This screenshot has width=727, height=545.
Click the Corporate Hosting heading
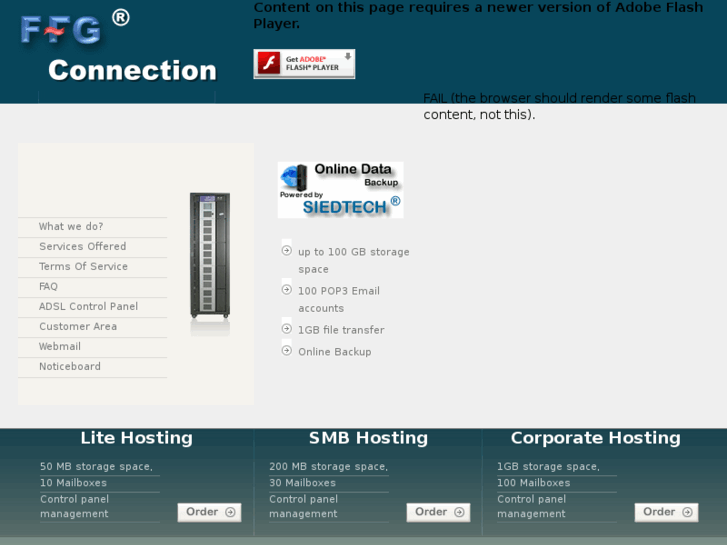pyautogui.click(x=596, y=438)
